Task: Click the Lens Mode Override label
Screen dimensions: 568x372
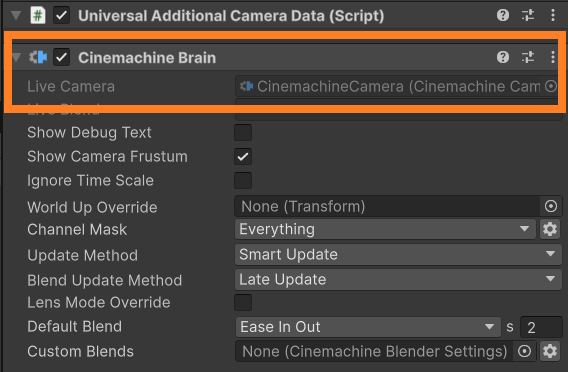Action: [99, 302]
